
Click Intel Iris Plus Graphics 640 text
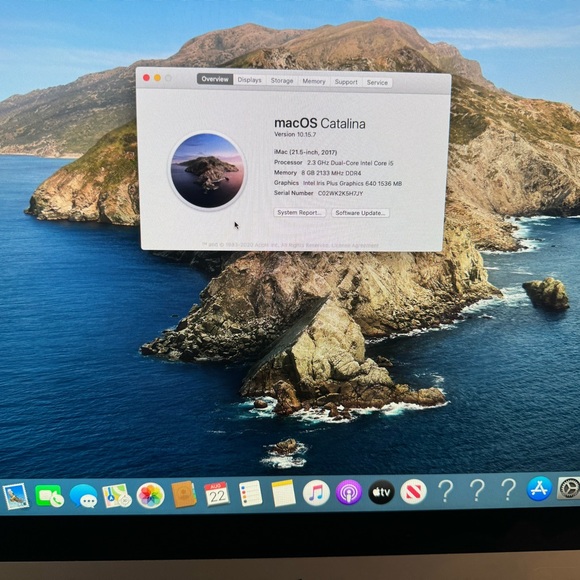coord(353,183)
